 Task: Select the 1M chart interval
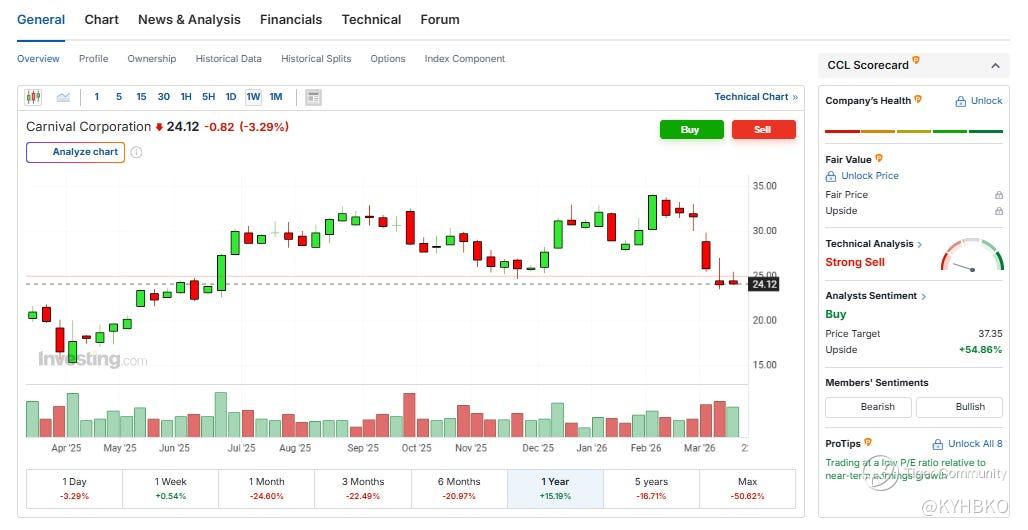(276, 97)
